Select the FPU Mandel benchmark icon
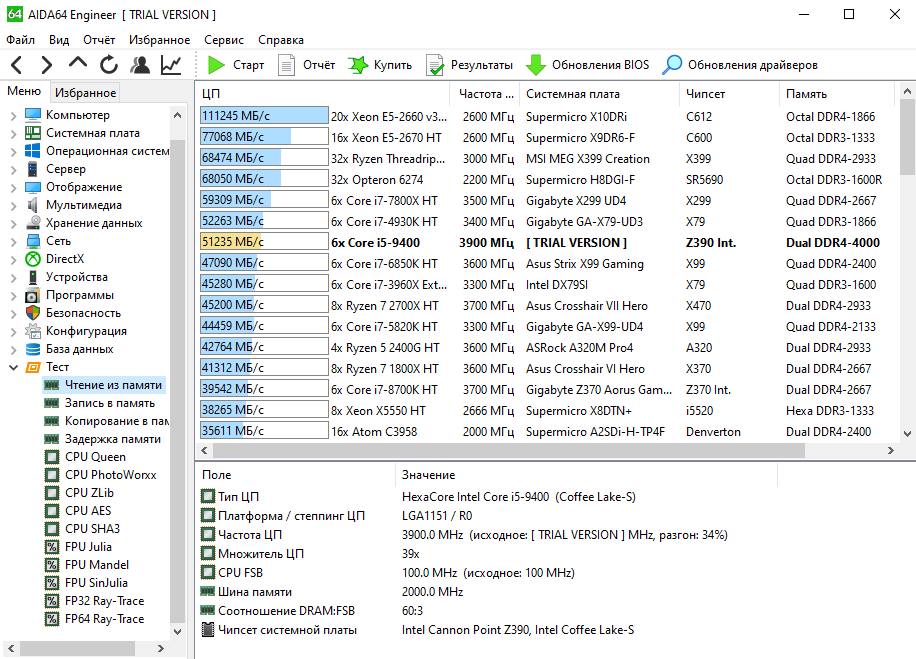 [52, 565]
